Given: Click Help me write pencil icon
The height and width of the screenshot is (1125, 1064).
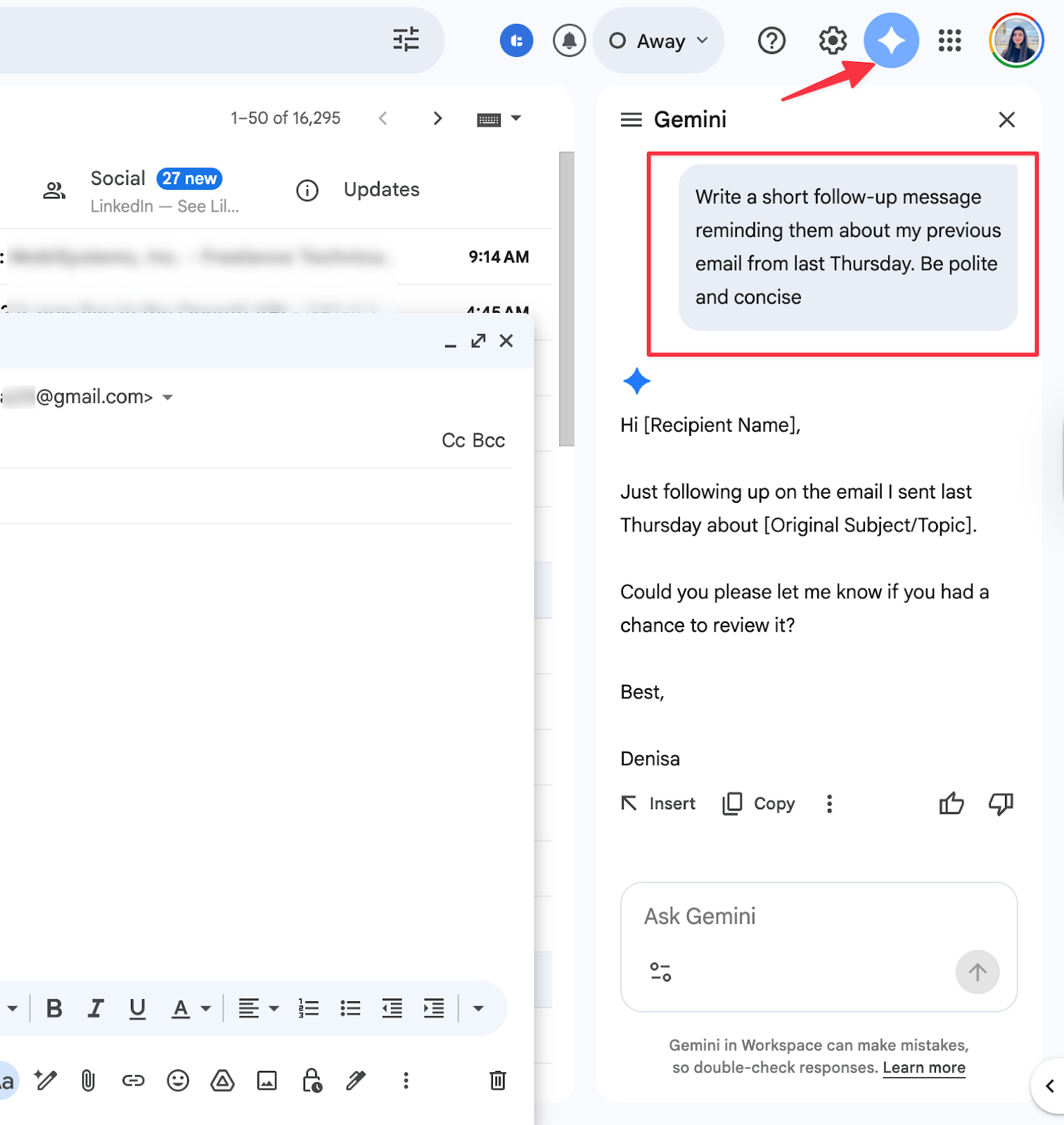Looking at the screenshot, I should click(46, 1080).
